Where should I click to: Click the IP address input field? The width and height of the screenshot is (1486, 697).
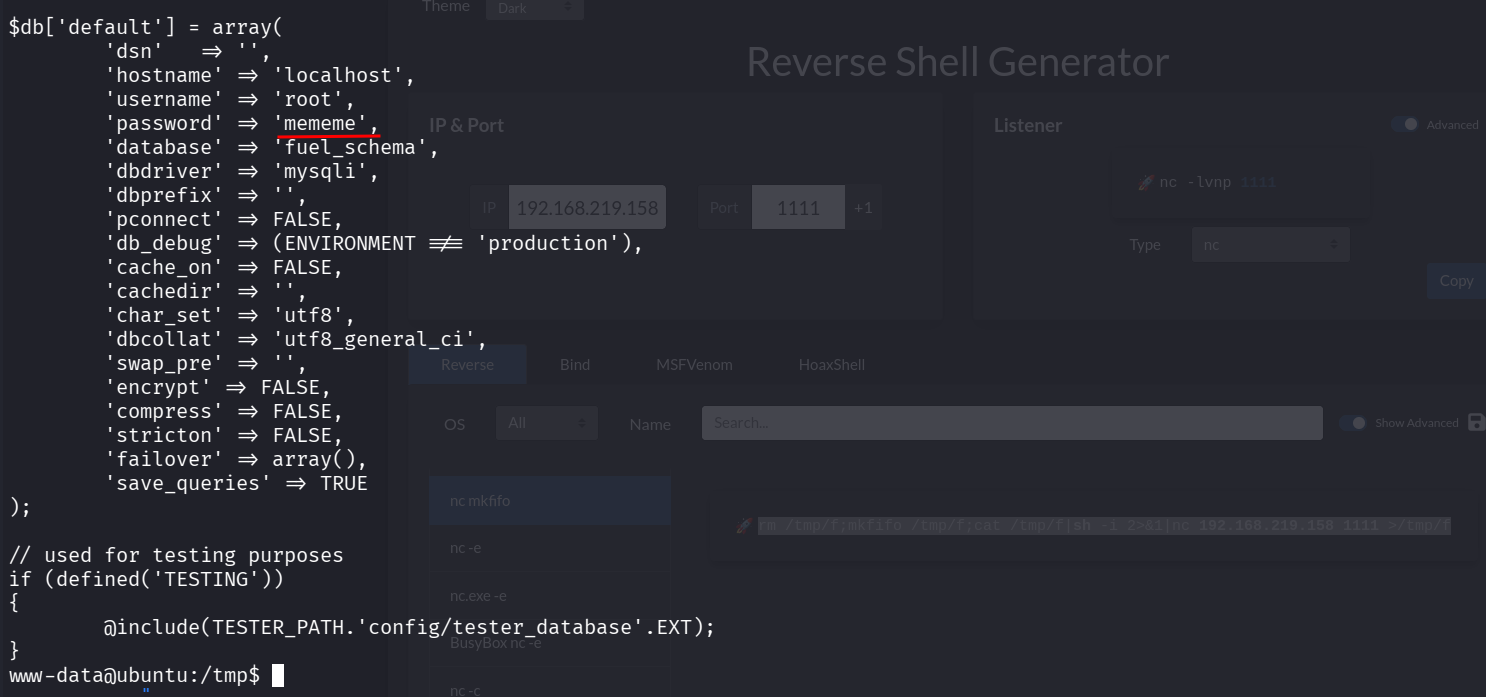(x=587, y=208)
